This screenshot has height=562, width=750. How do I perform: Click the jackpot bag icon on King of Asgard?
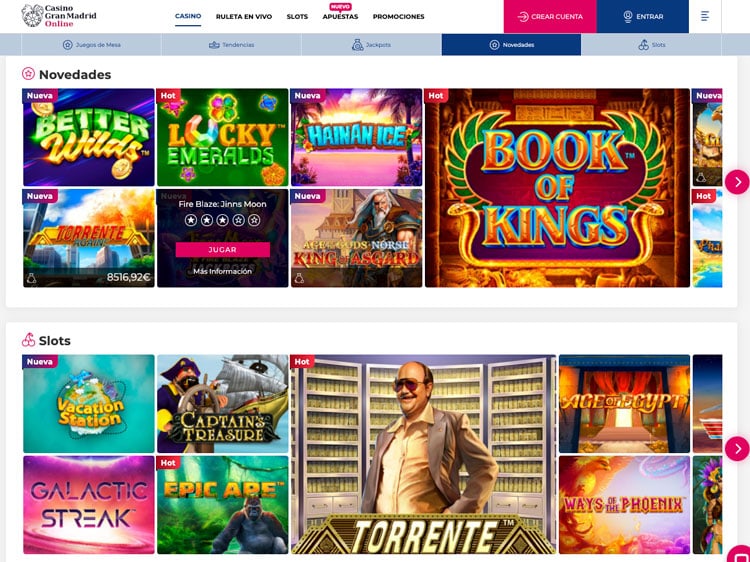coord(299,278)
